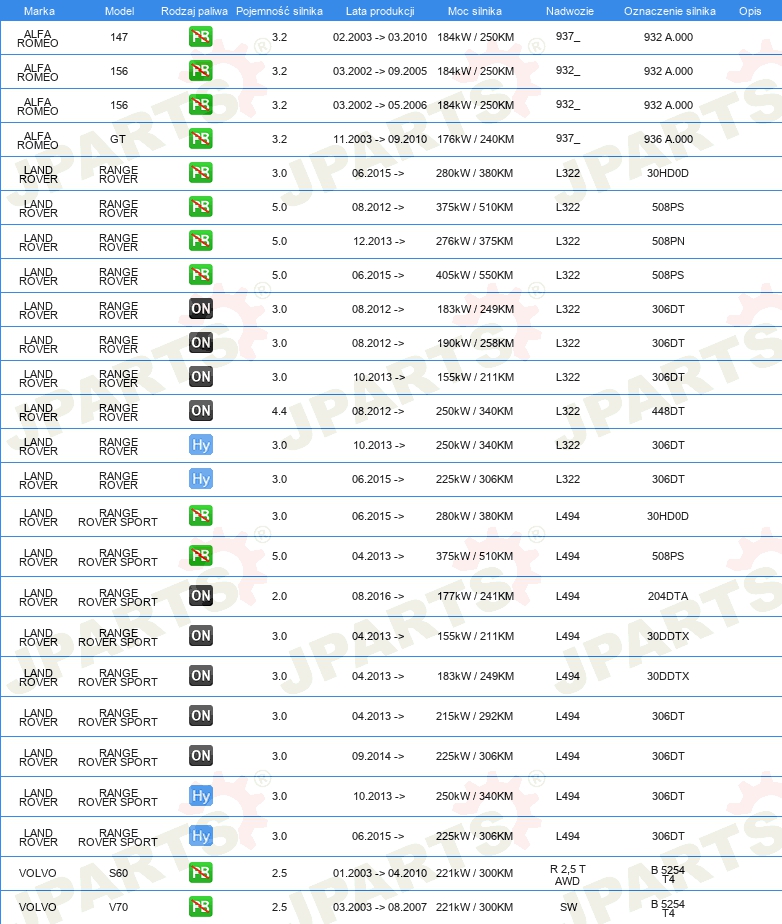This screenshot has width=782, height=924.
Task: Click hybrid Hy icon in Range Rover Sport L494 225kW/306KM 06.2015 row
Action: pos(200,836)
